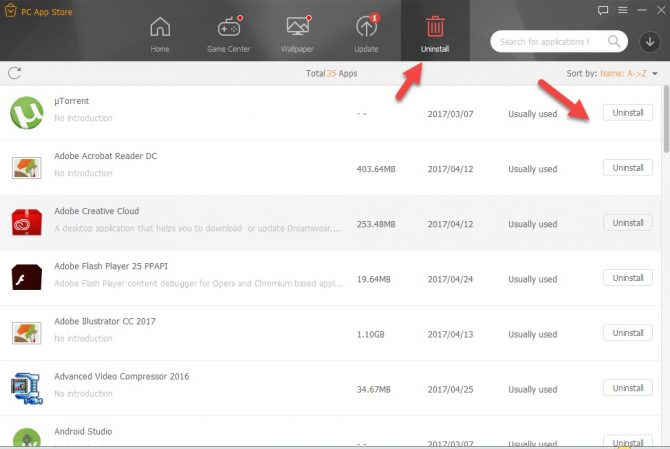Click the 253.48MB size value

pos(376,224)
